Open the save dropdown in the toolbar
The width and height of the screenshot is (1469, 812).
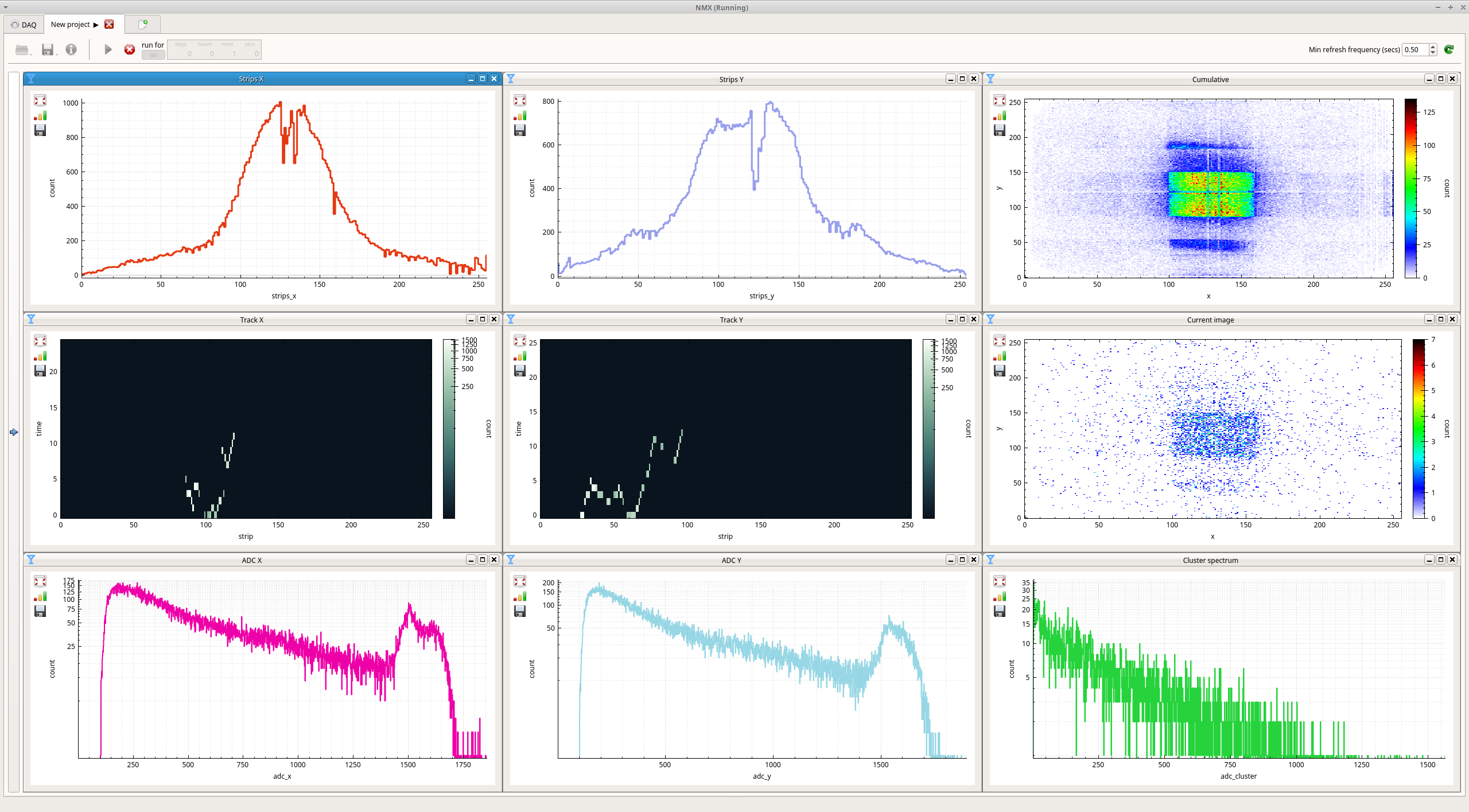pos(48,50)
